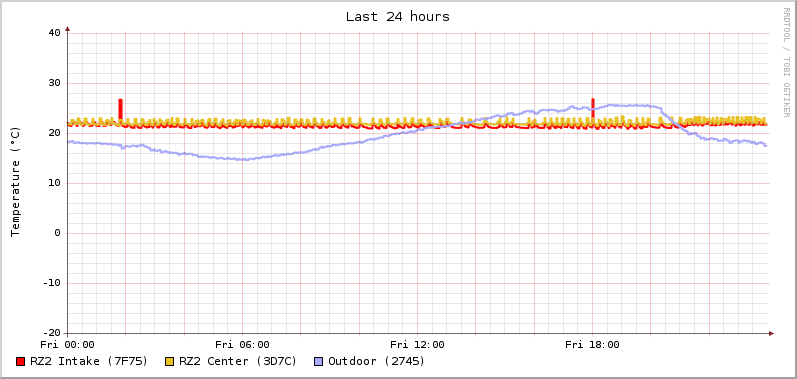Image resolution: width=797 pixels, height=379 pixels.
Task: Click the yellow RZ2 Center legend swatch
Action: pos(170,362)
